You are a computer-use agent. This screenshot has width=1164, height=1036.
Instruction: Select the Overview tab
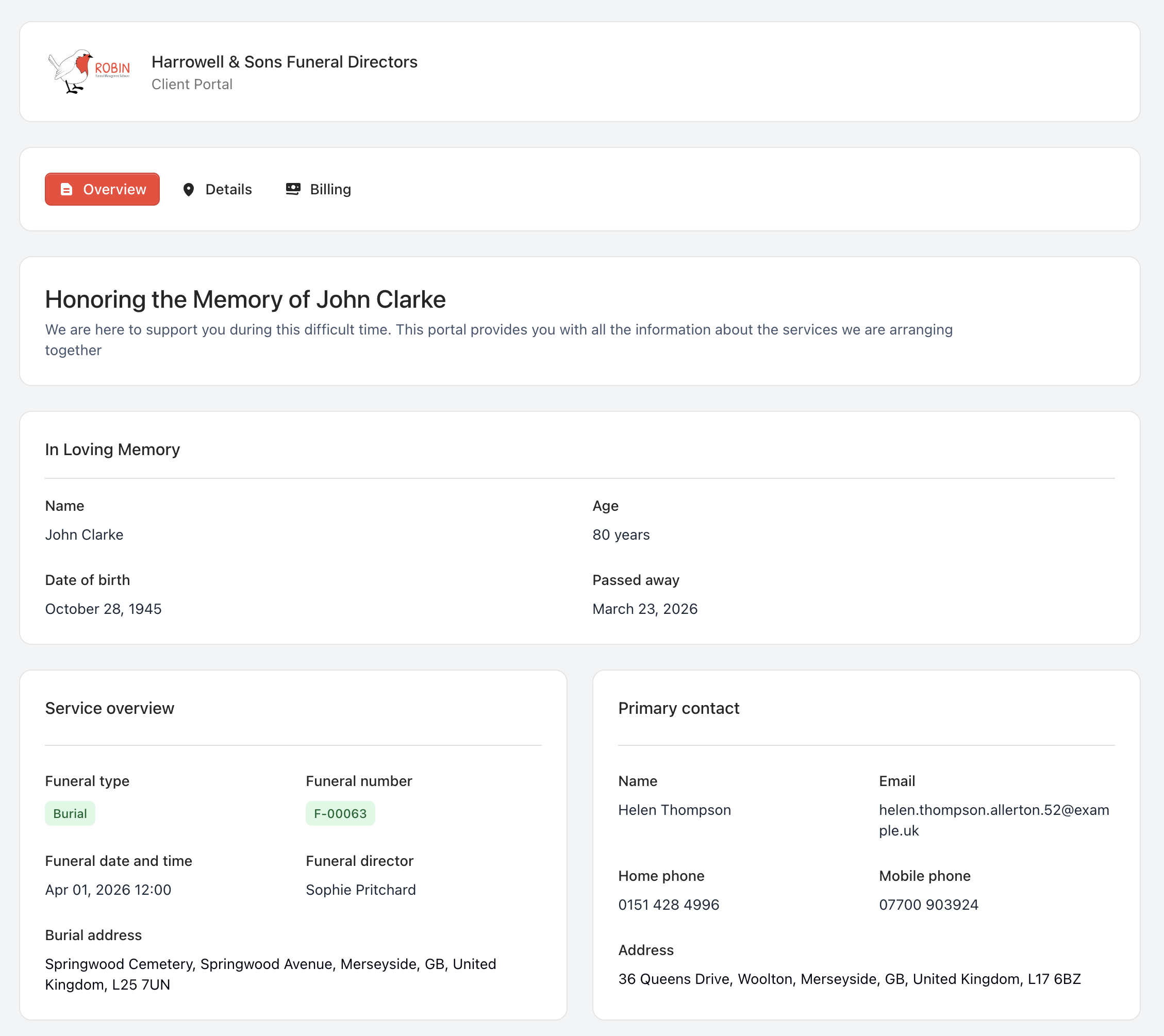(x=103, y=190)
